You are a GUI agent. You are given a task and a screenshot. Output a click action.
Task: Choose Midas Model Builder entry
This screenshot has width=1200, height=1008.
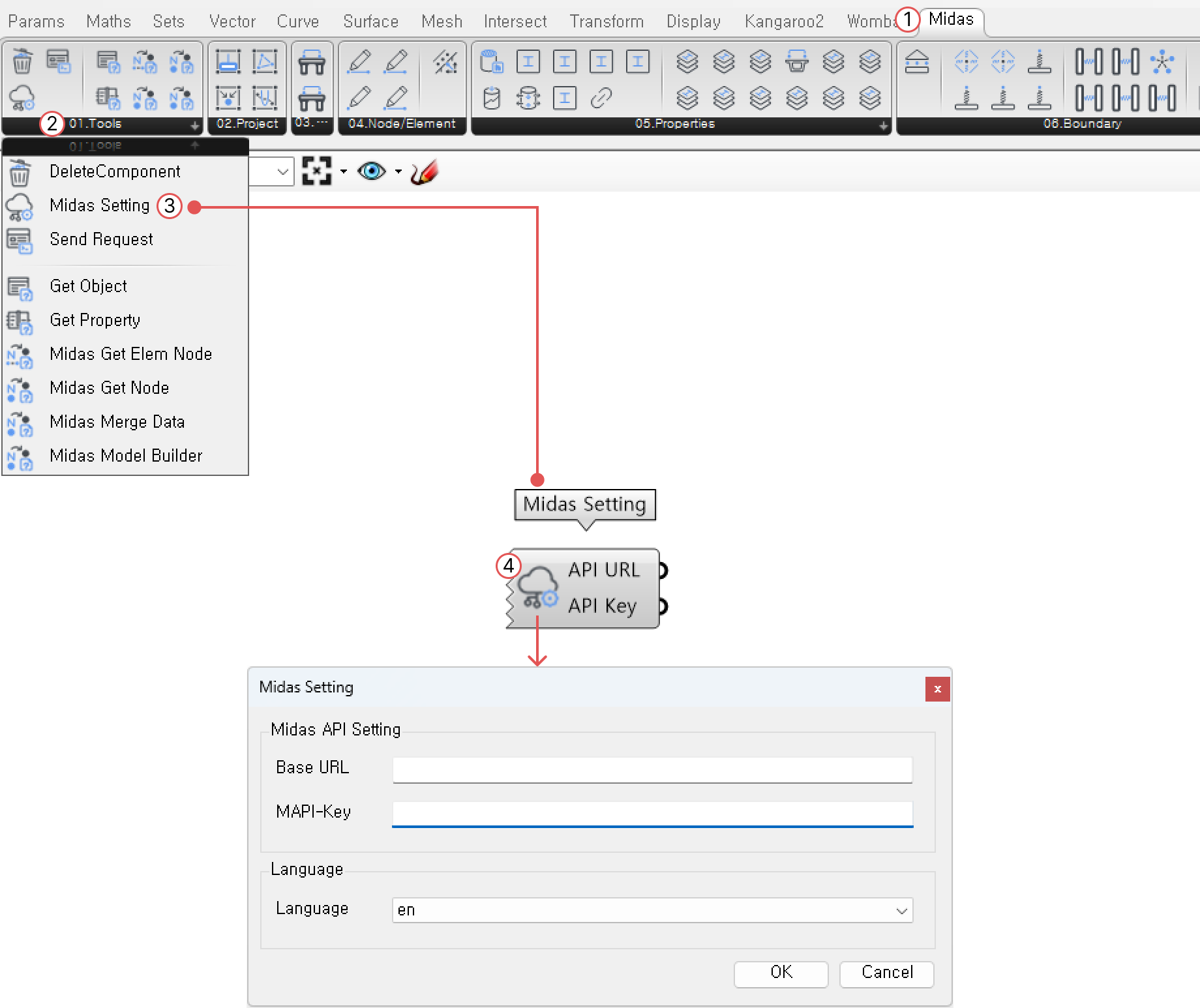click(126, 456)
